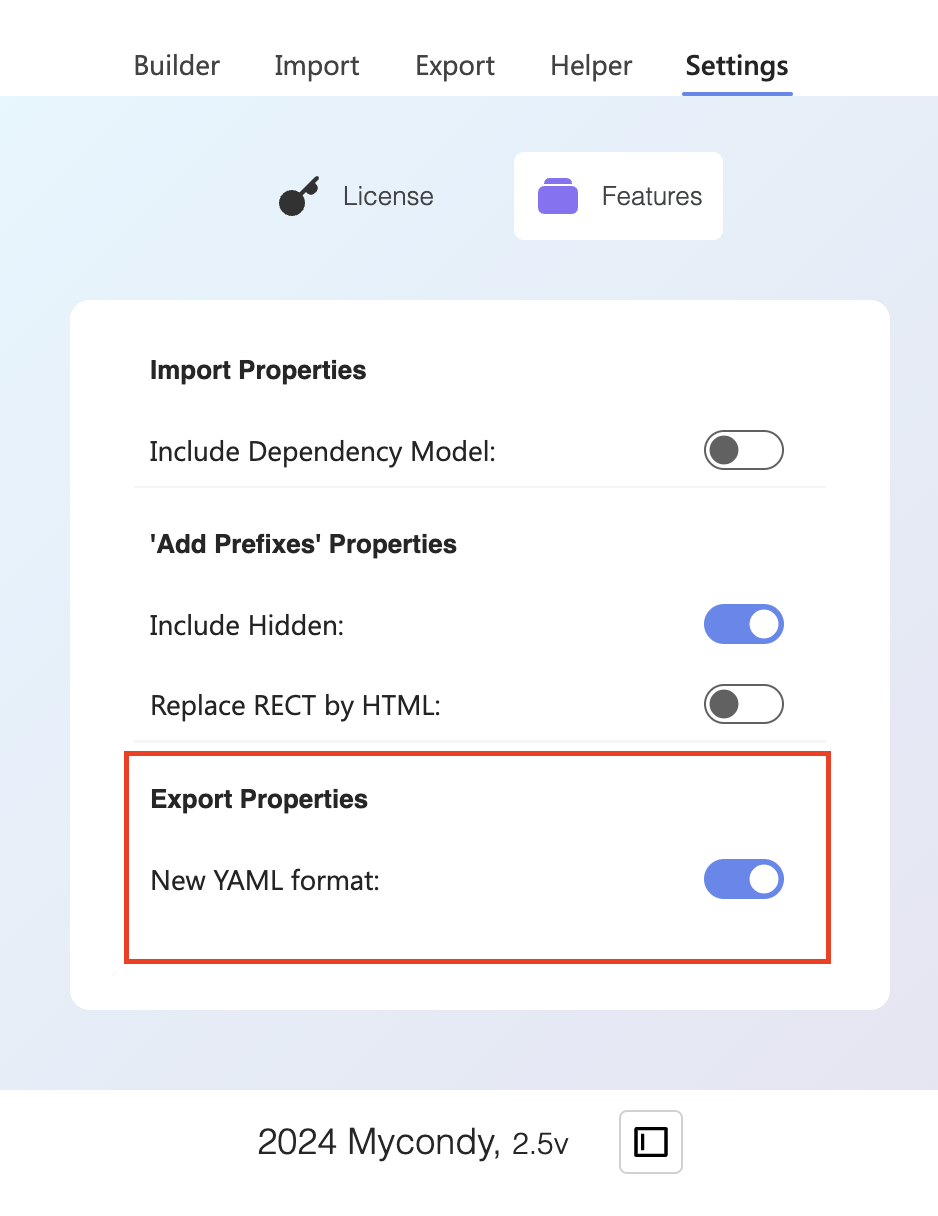Toggle the sidebar panel icon in footer
Image resolution: width=938 pixels, height=1216 pixels.
pyautogui.click(x=651, y=1141)
